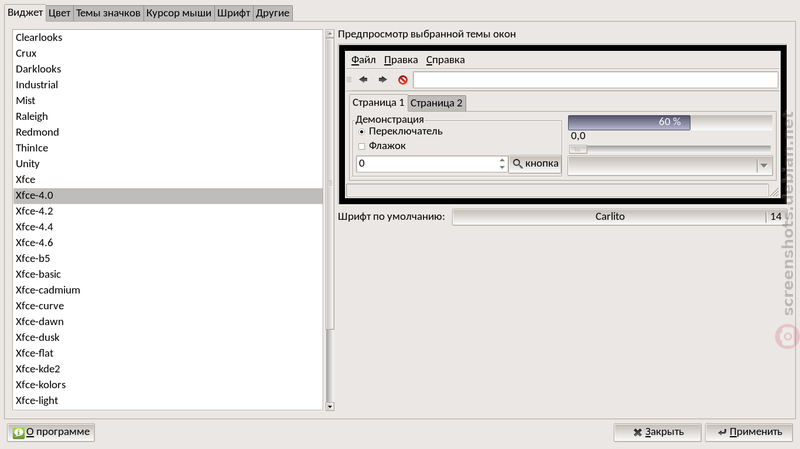Screen dimensions: 800x449
Task: Pick the Xfce-kde2 theme
Action: pyautogui.click(x=168, y=369)
